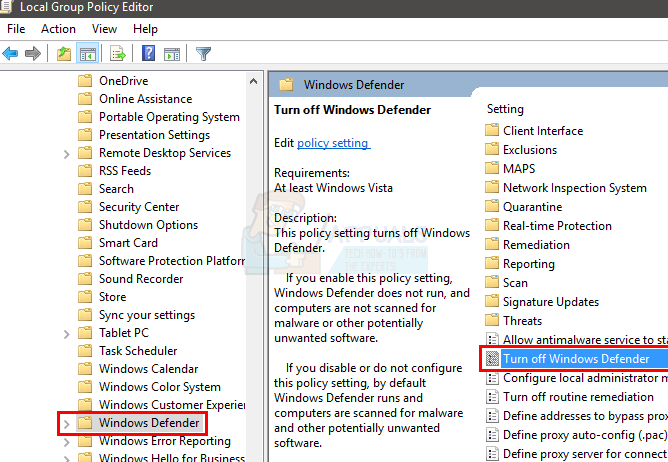Open the View menu
The image size is (668, 462).
coord(104,29)
